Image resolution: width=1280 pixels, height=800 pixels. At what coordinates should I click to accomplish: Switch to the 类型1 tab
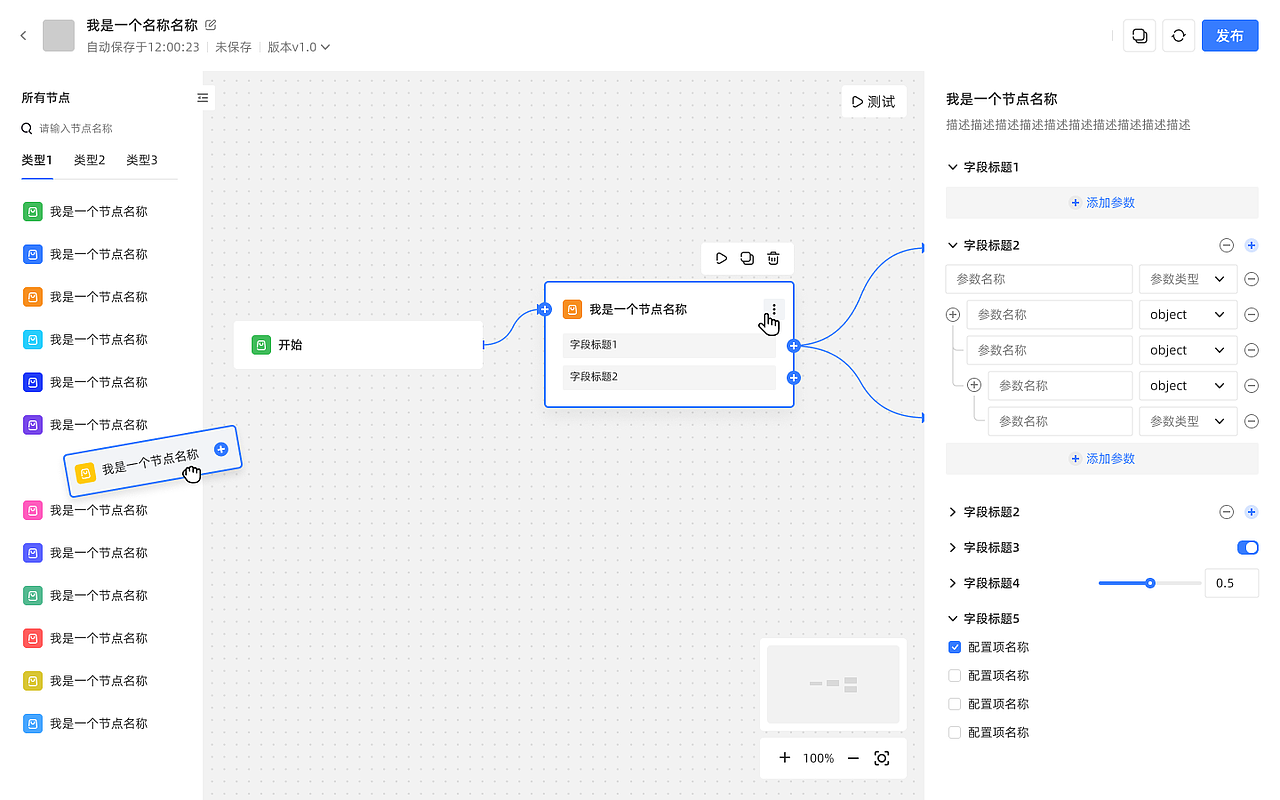tap(37, 160)
